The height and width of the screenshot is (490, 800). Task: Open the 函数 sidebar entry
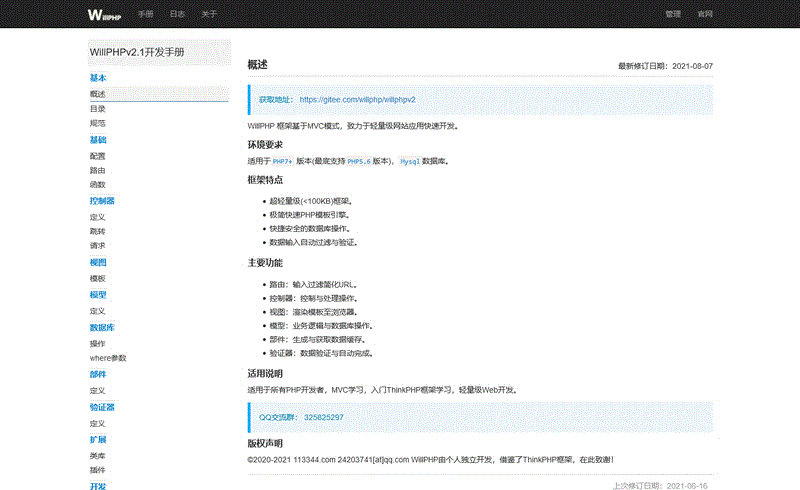[98, 184]
